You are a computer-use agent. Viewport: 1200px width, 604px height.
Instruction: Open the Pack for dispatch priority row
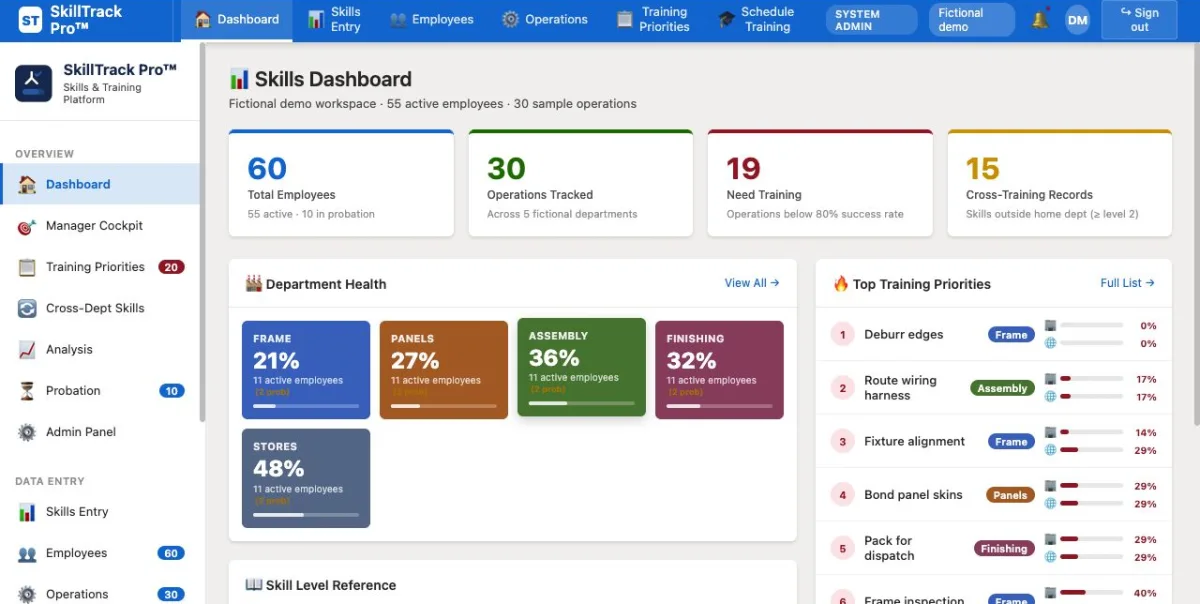pyautogui.click(x=994, y=548)
